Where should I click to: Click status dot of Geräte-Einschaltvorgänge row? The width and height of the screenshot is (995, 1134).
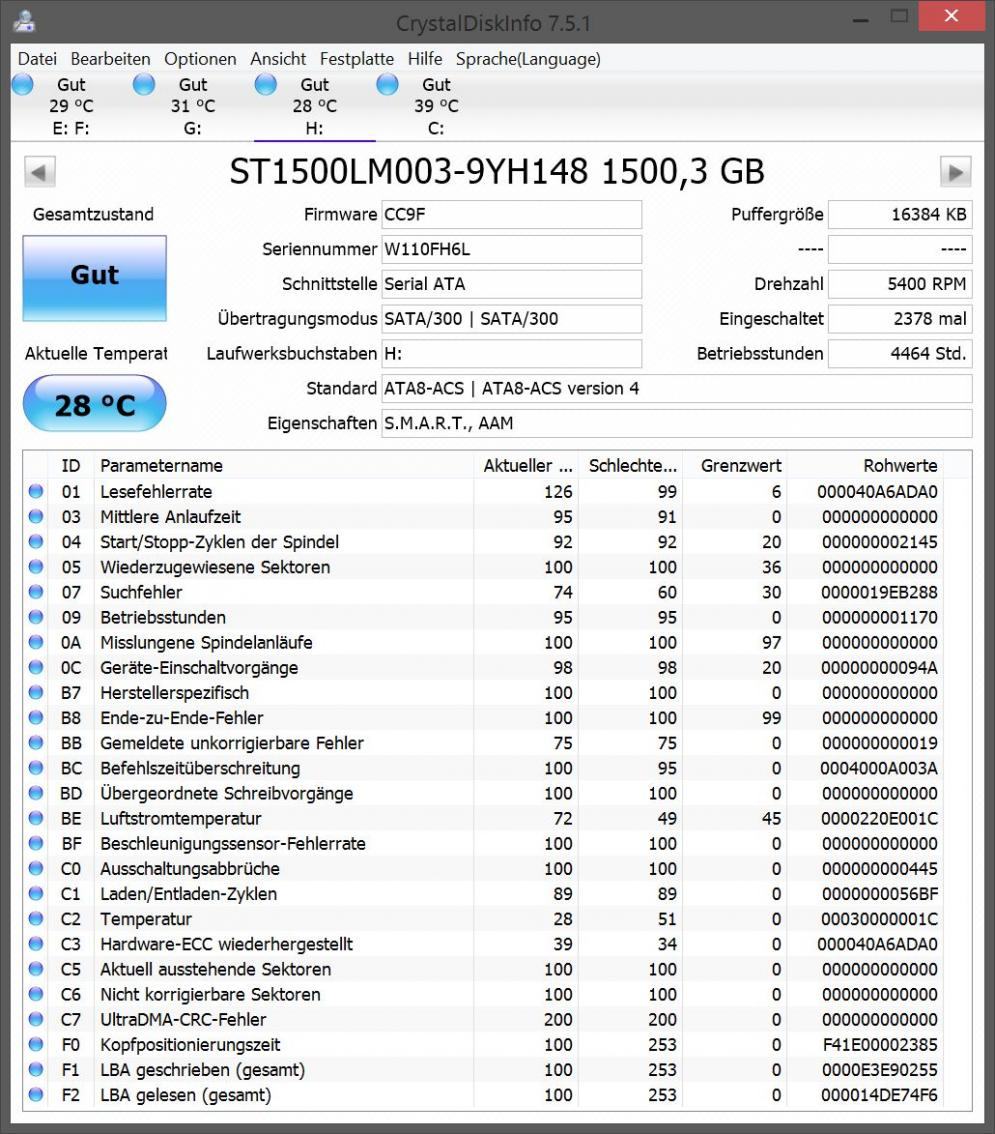[x=35, y=668]
